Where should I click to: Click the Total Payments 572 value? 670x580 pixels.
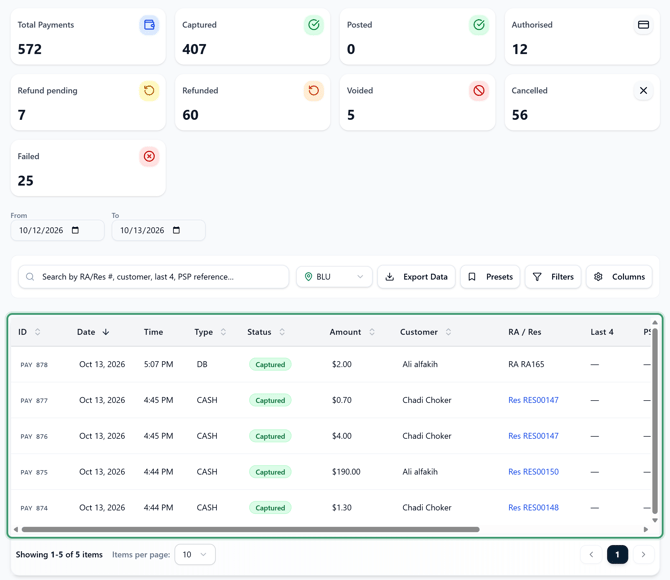29,50
